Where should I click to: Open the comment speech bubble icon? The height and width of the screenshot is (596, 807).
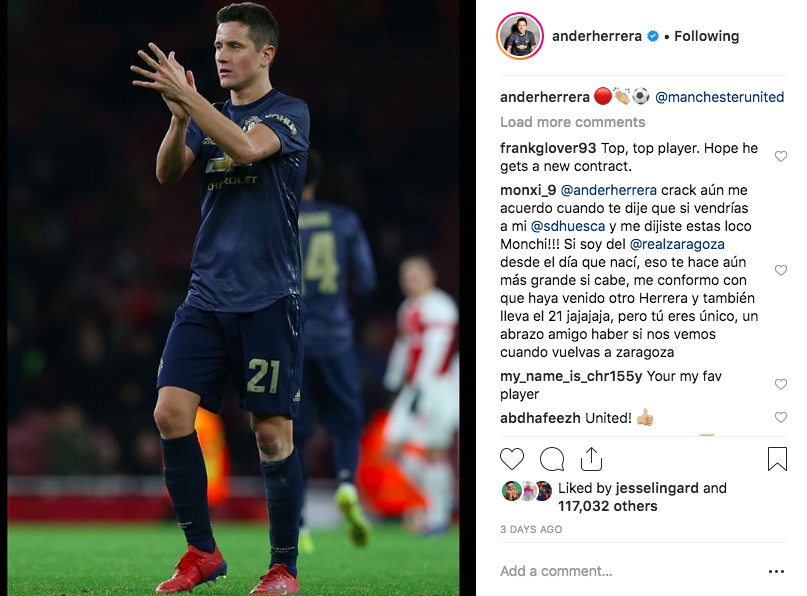(552, 459)
